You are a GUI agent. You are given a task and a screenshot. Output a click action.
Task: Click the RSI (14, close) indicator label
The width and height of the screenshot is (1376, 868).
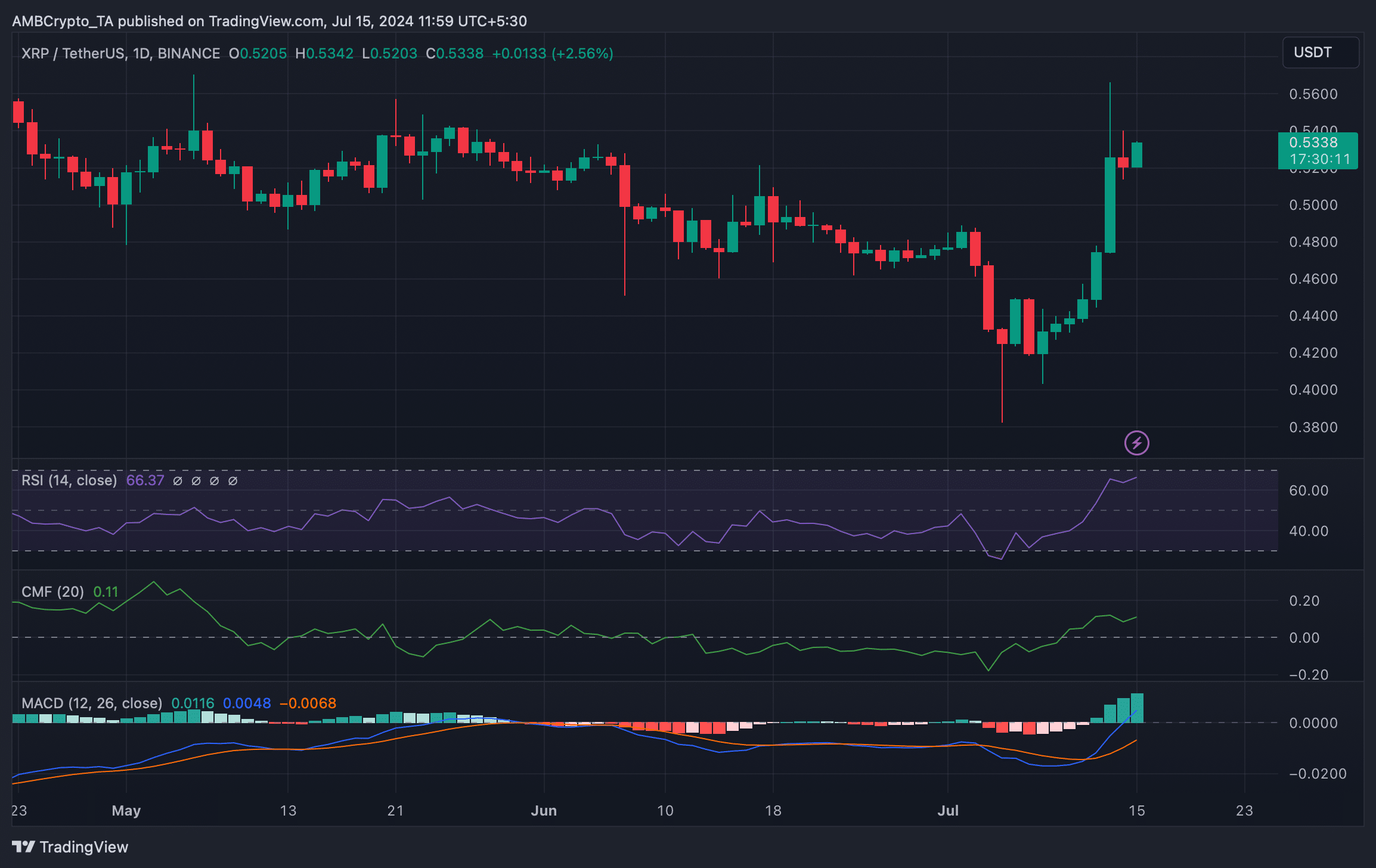click(69, 480)
